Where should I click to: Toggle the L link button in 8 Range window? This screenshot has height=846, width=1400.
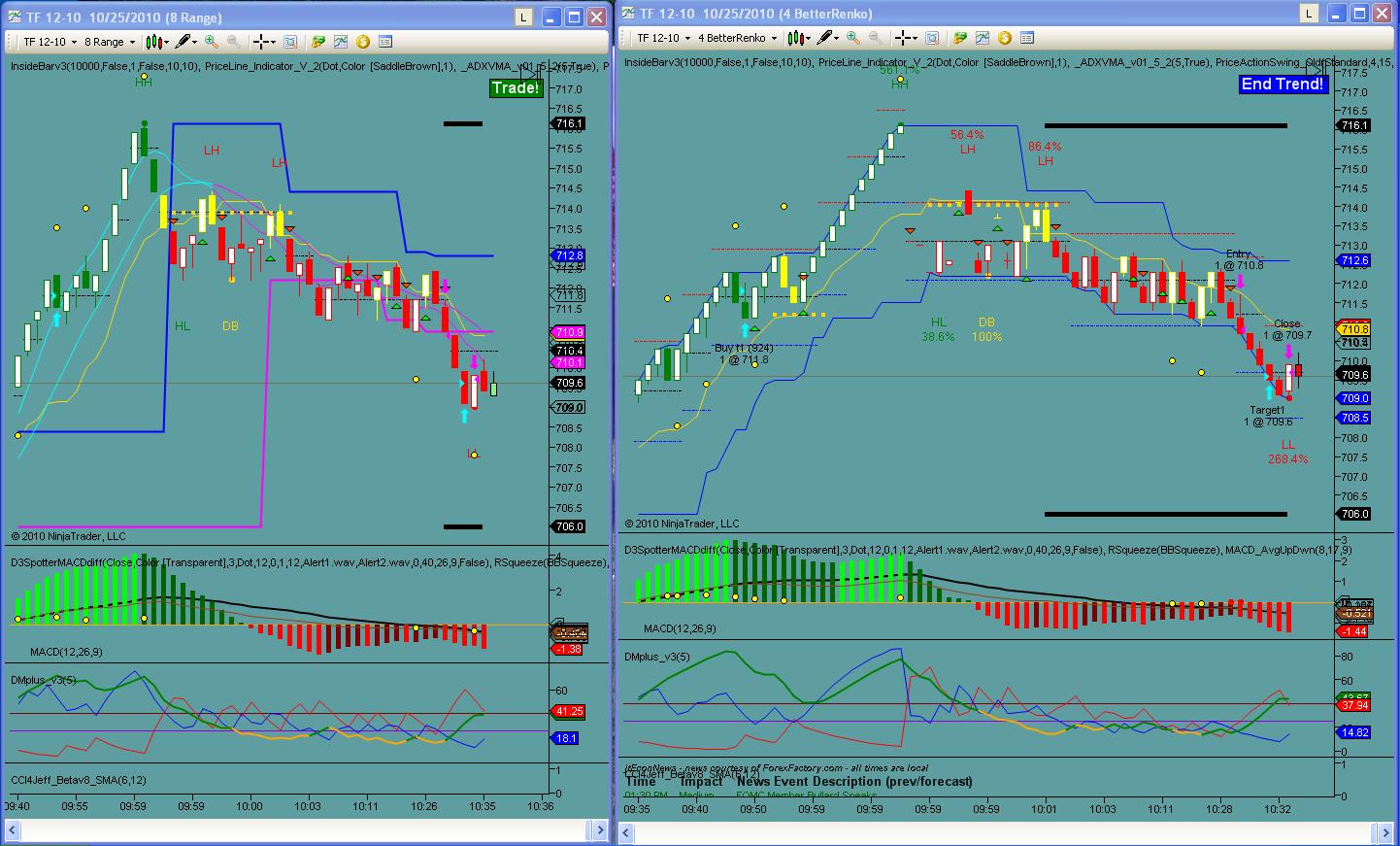click(x=523, y=17)
